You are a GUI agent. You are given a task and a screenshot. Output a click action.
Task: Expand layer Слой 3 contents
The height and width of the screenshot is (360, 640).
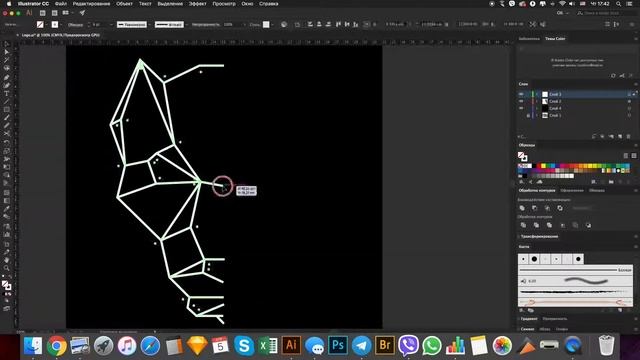coord(537,94)
